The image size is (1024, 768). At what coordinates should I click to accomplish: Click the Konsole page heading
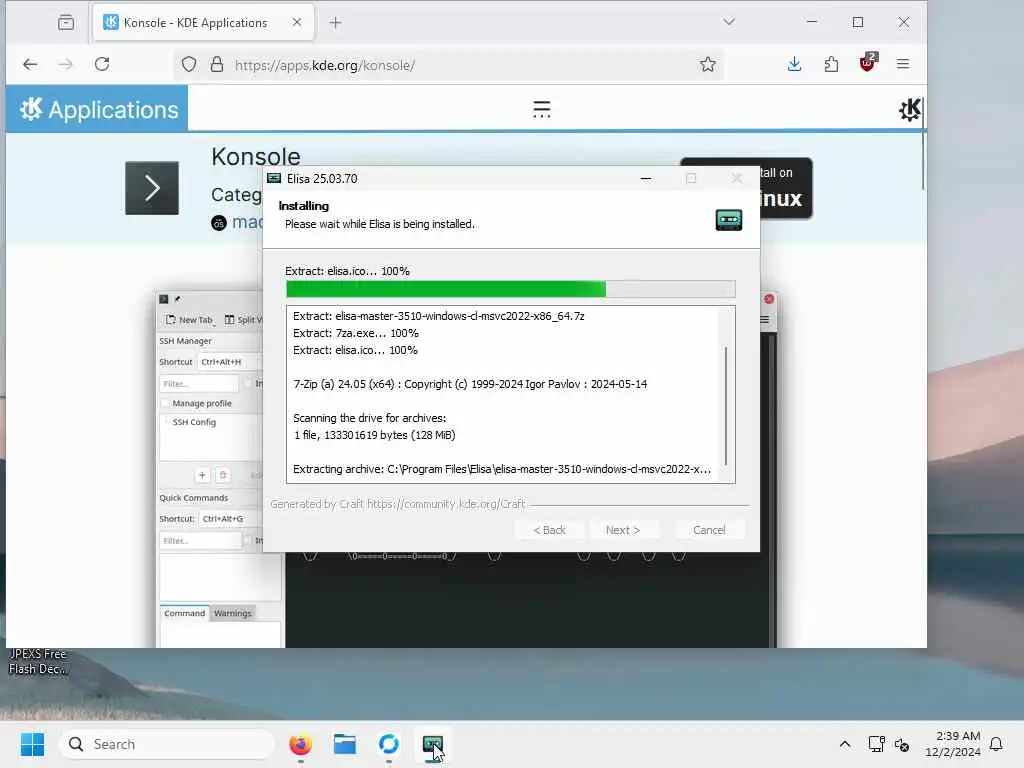(255, 157)
